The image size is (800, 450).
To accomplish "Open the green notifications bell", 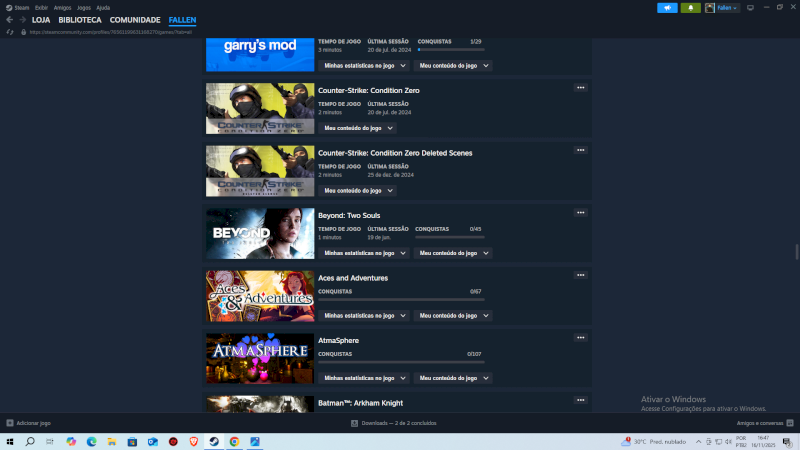I will click(x=690, y=8).
